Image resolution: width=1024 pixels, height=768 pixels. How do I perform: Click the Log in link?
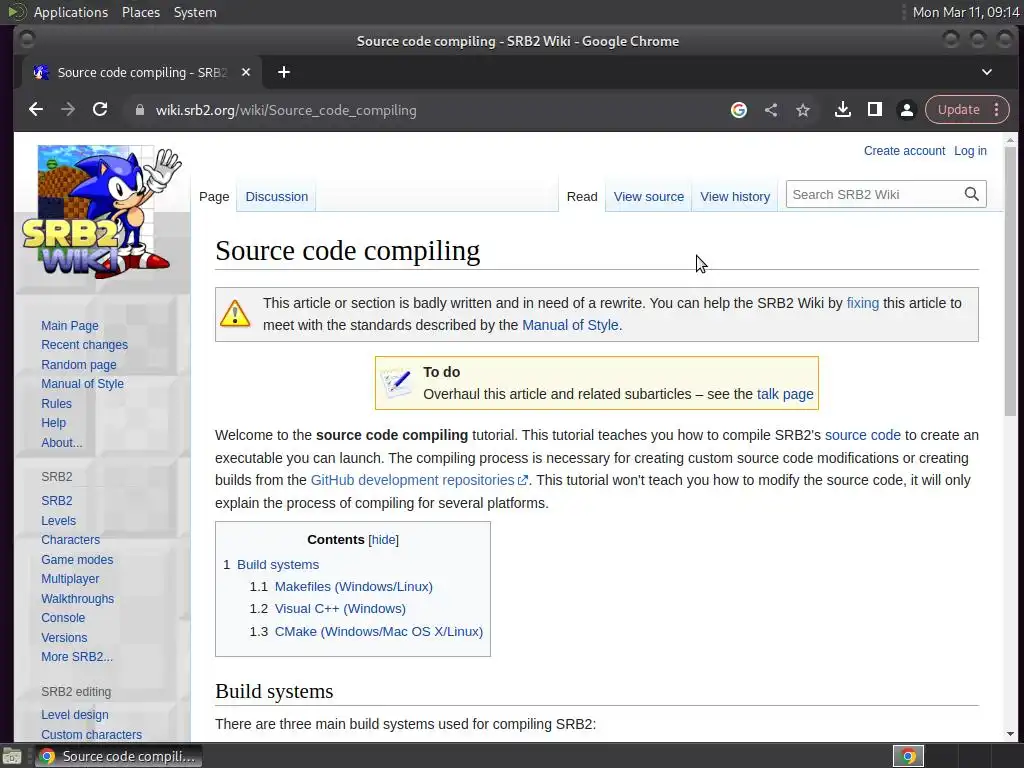pos(970,151)
